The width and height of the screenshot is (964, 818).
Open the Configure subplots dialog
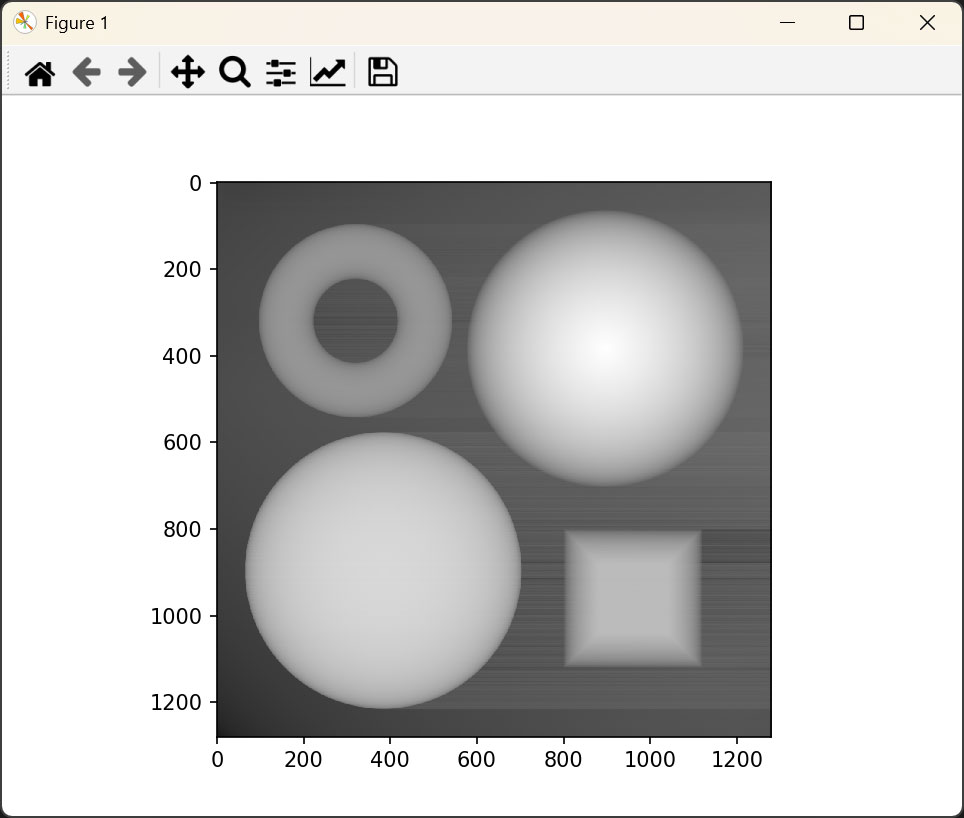pos(281,73)
